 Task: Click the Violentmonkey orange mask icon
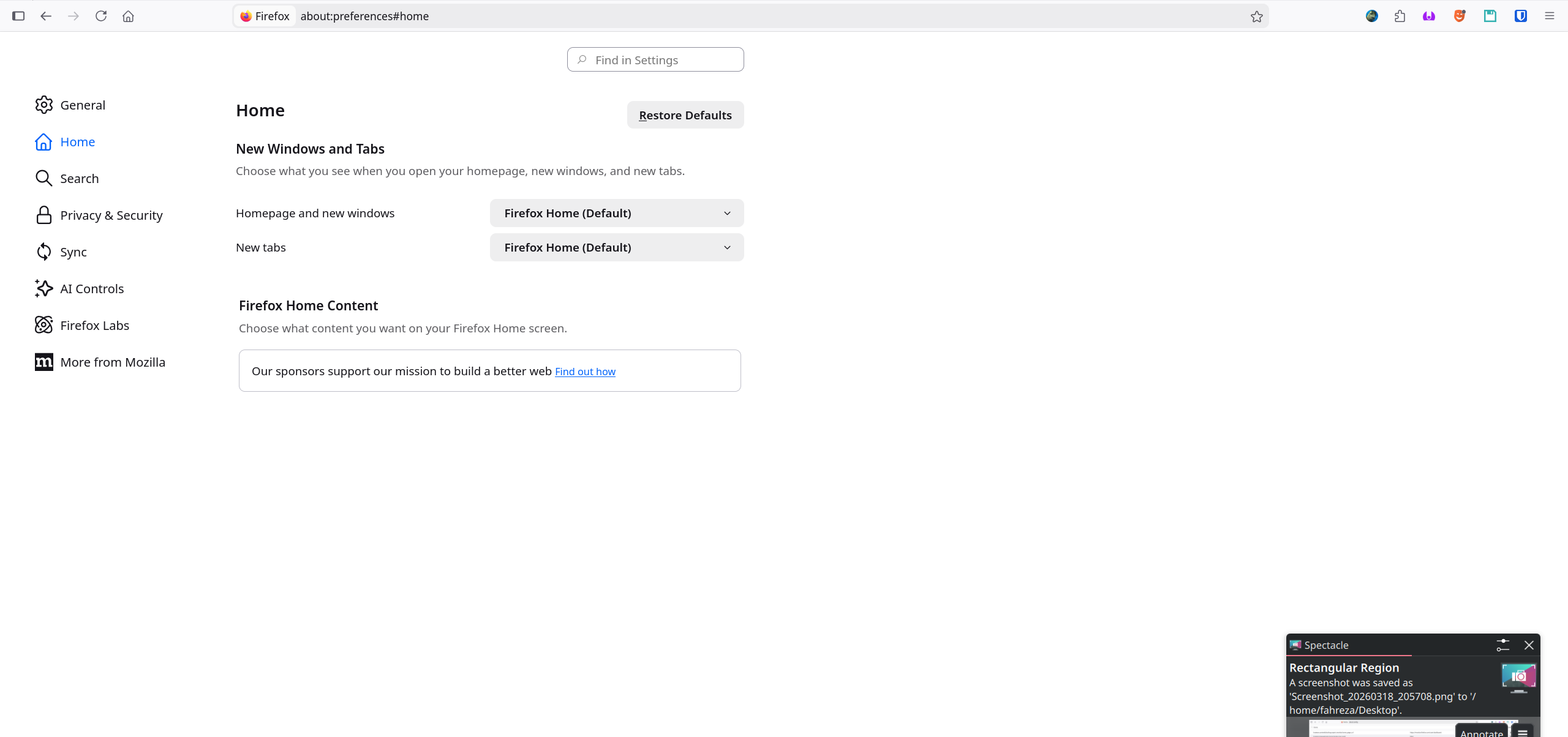pyautogui.click(x=1460, y=17)
